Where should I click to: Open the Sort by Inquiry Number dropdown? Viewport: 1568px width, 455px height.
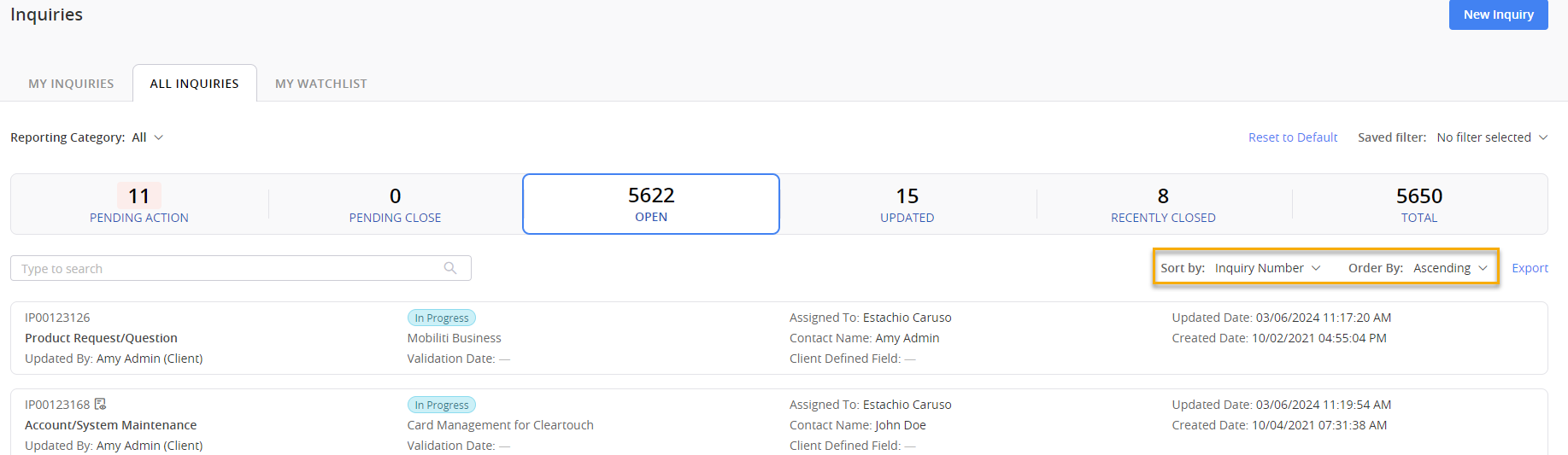[1267, 268]
